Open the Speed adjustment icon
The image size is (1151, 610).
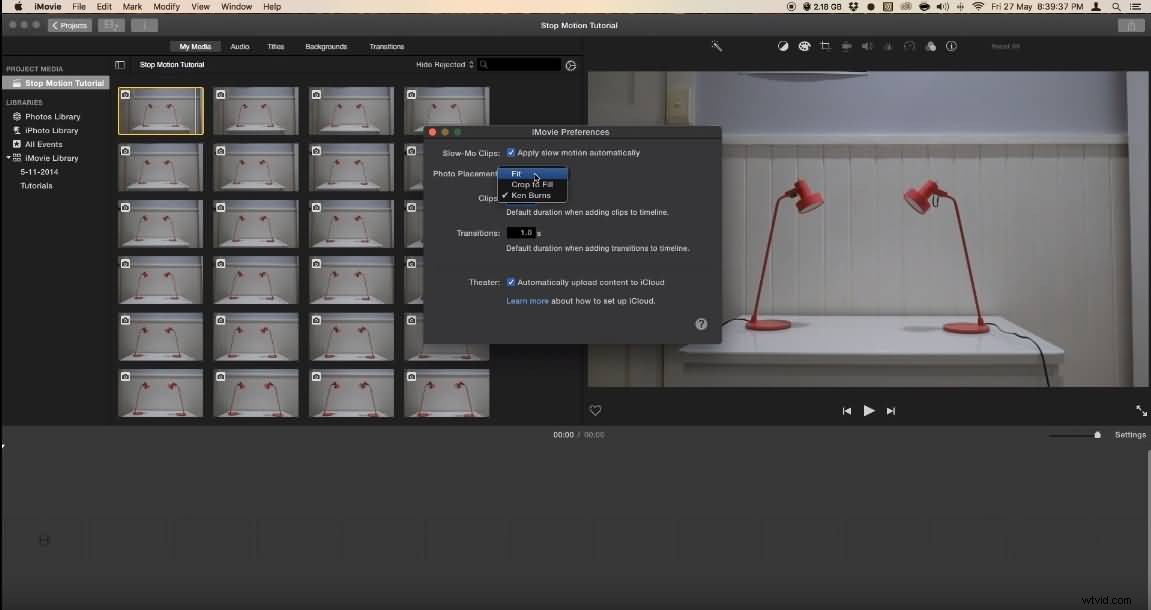click(x=909, y=46)
